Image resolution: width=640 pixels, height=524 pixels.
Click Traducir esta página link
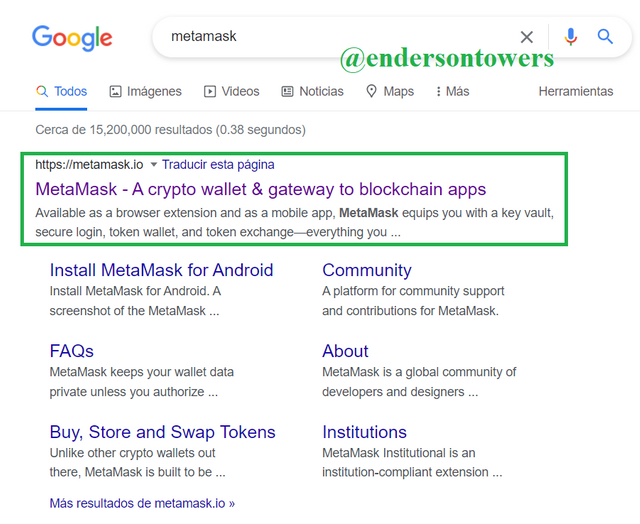(218, 164)
